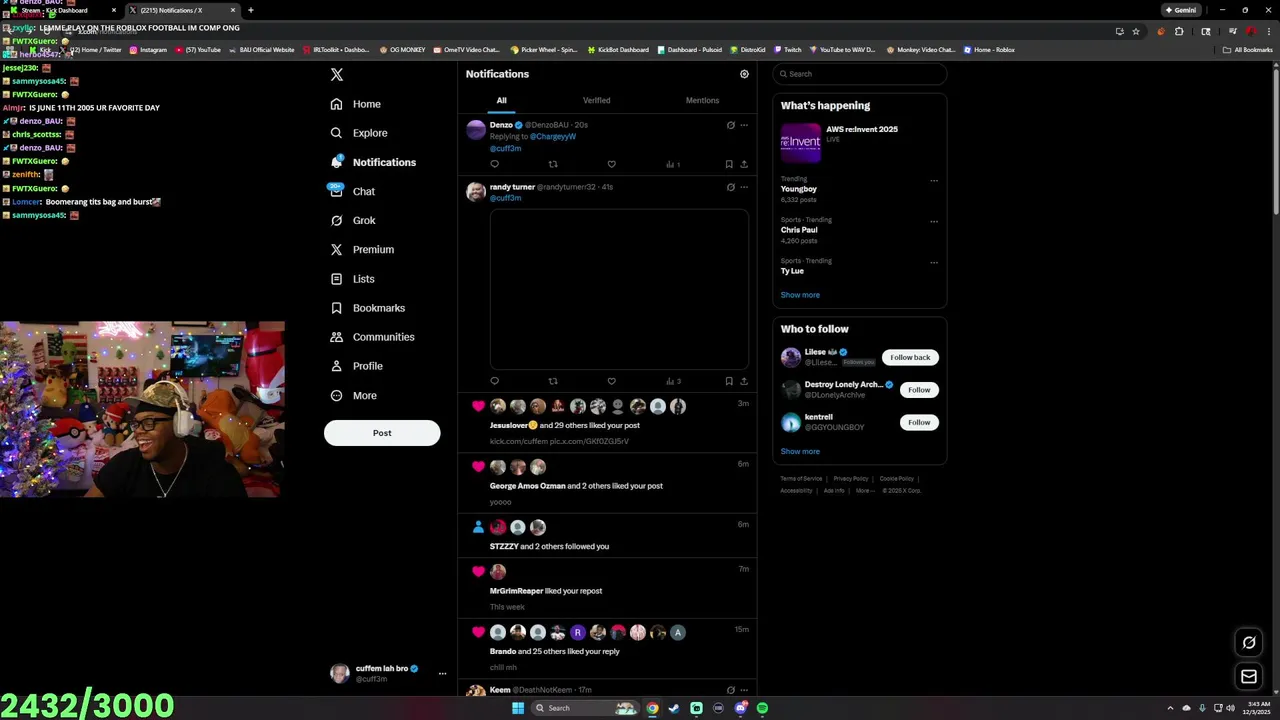Open Privacy Policy link
The height and width of the screenshot is (720, 1280).
pyautogui.click(x=851, y=479)
